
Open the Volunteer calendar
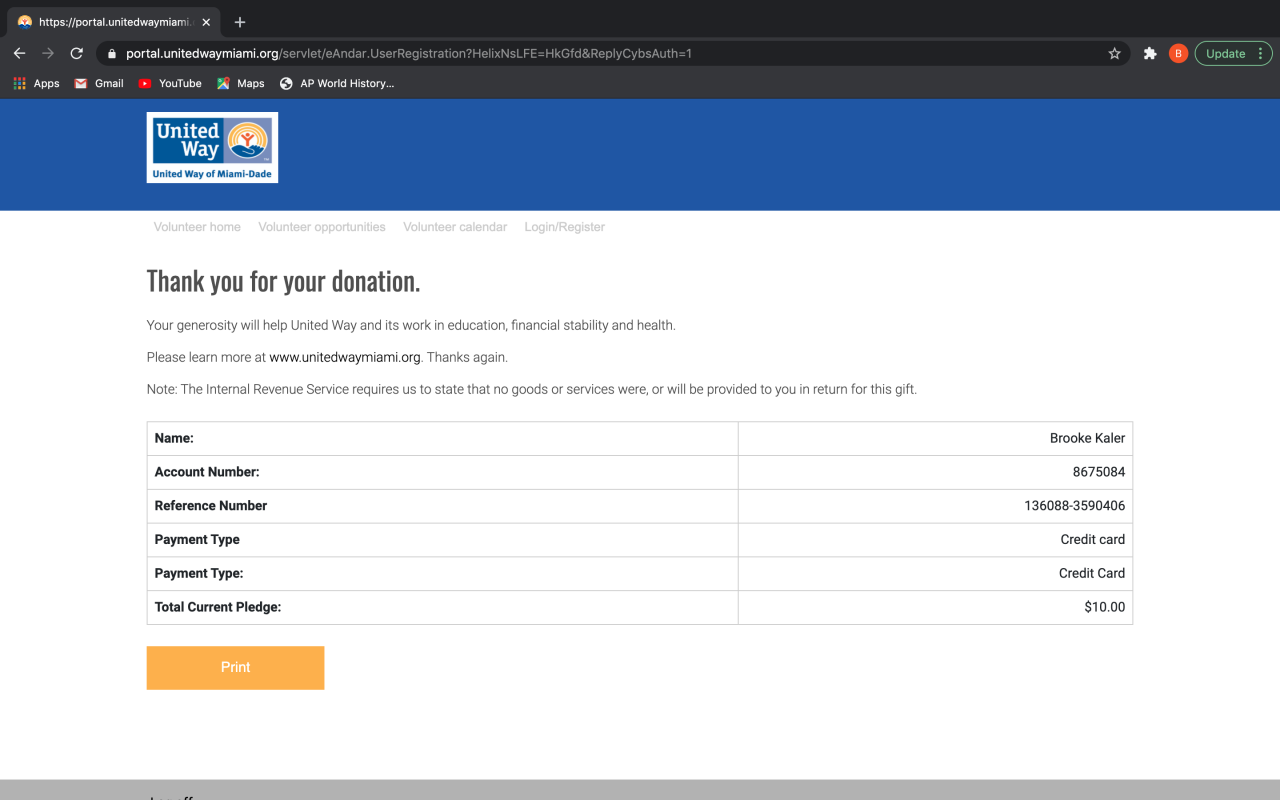pos(455,227)
